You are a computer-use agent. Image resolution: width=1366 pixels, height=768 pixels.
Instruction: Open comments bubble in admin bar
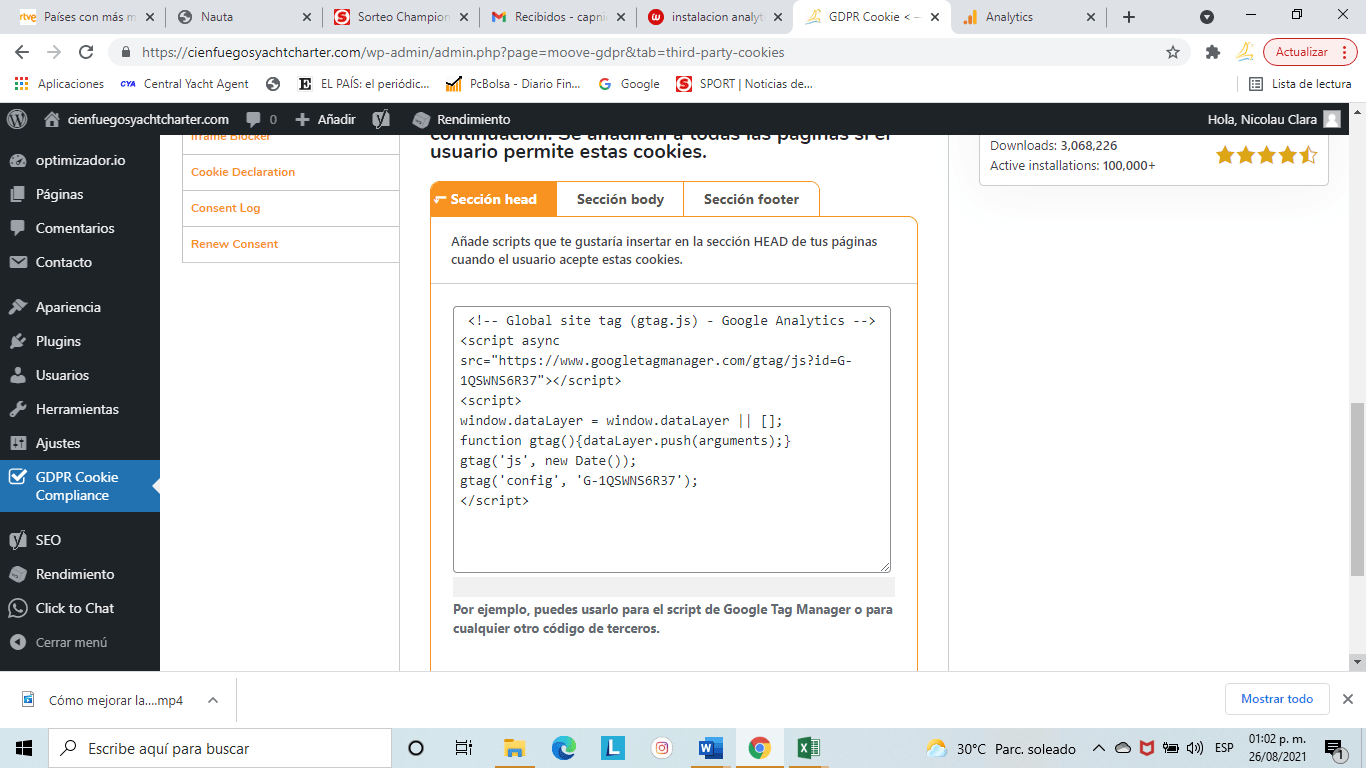[x=261, y=119]
